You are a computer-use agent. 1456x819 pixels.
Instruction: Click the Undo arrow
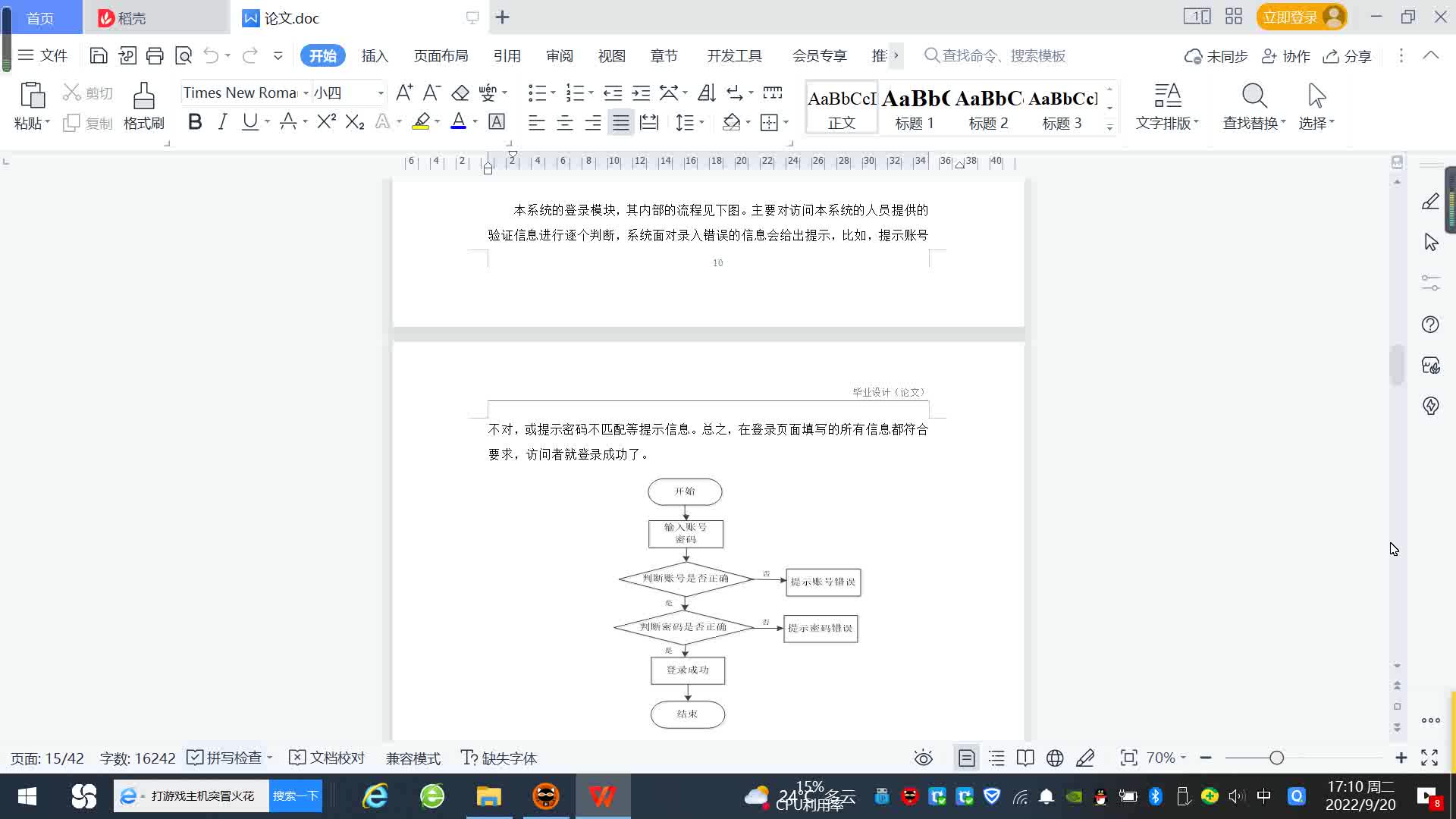click(212, 55)
